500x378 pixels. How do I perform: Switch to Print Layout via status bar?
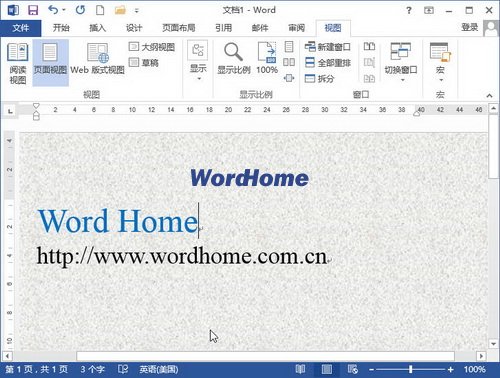pos(327,369)
